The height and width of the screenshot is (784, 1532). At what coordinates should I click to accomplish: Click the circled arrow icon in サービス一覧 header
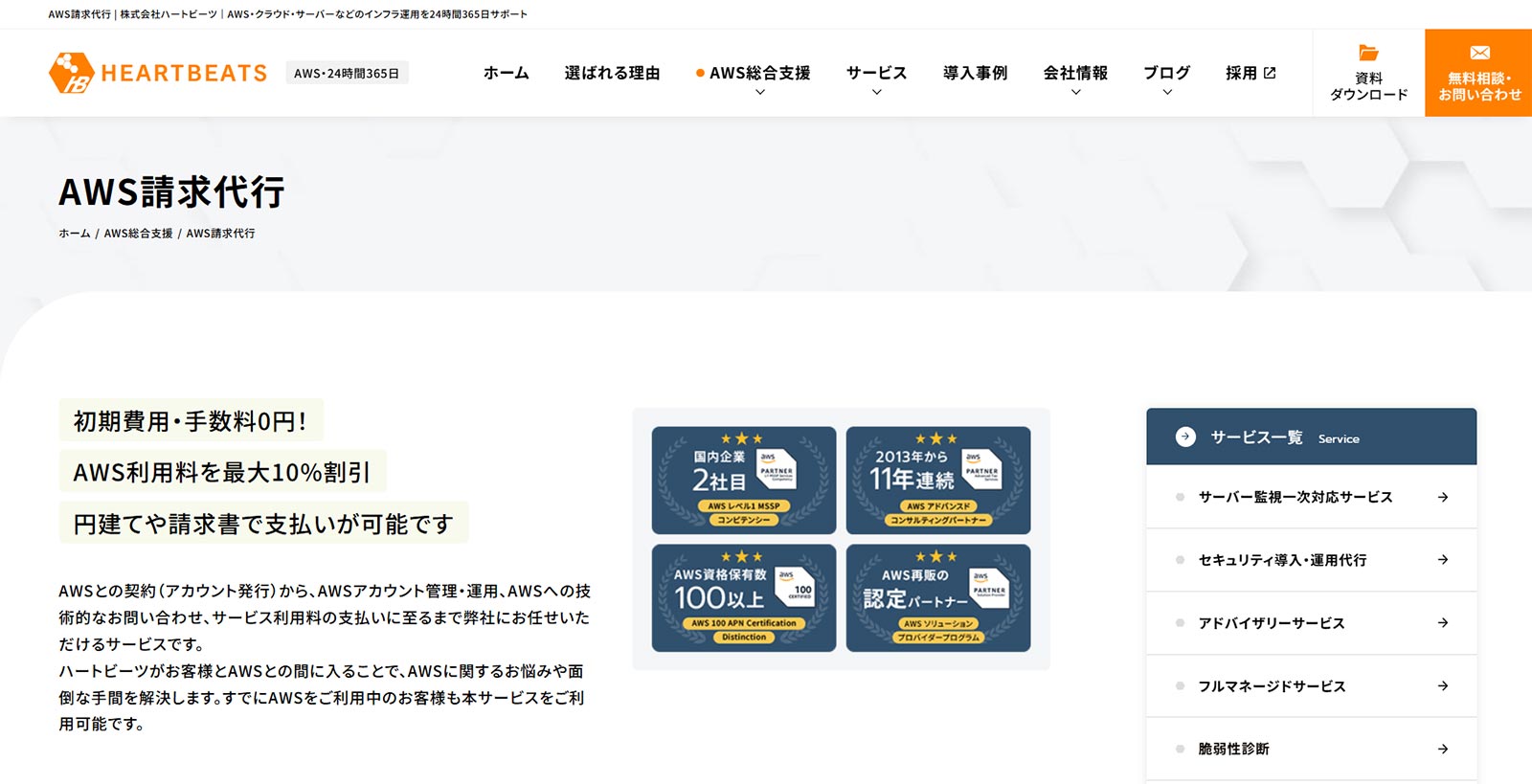(1185, 437)
